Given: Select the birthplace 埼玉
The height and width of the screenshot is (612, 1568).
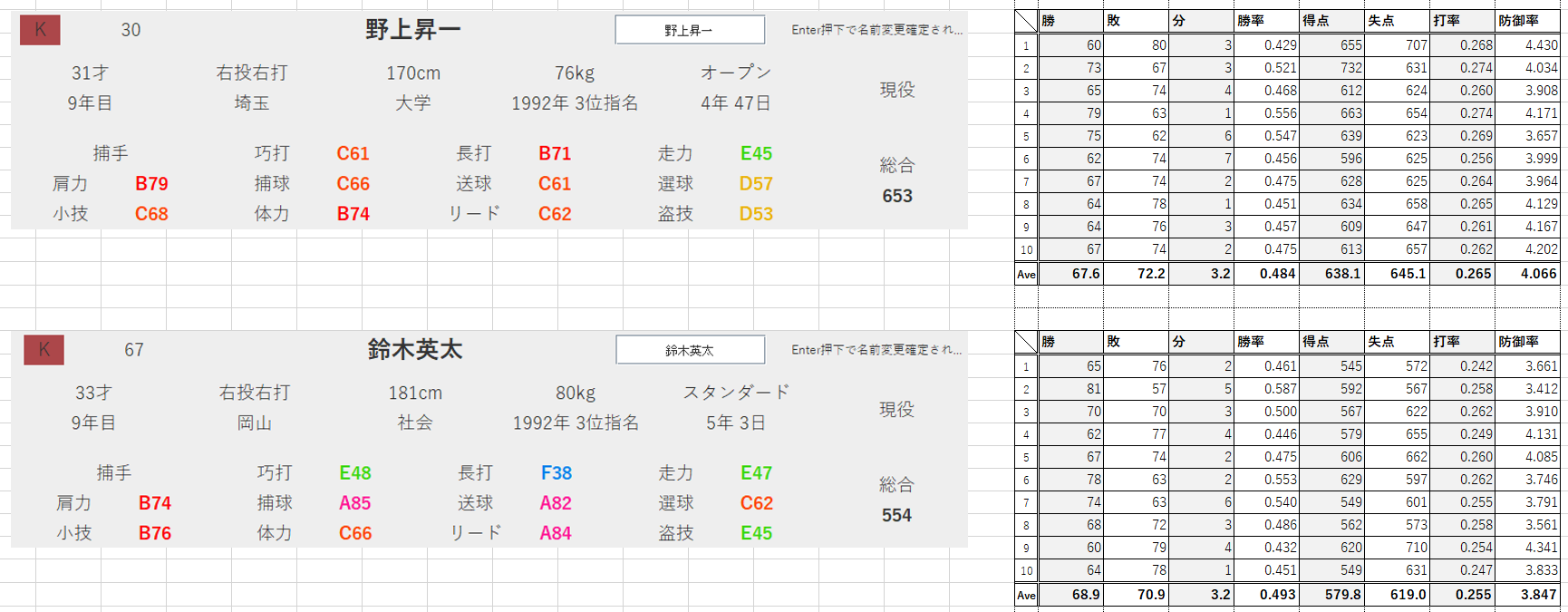Looking at the screenshot, I should [x=252, y=103].
